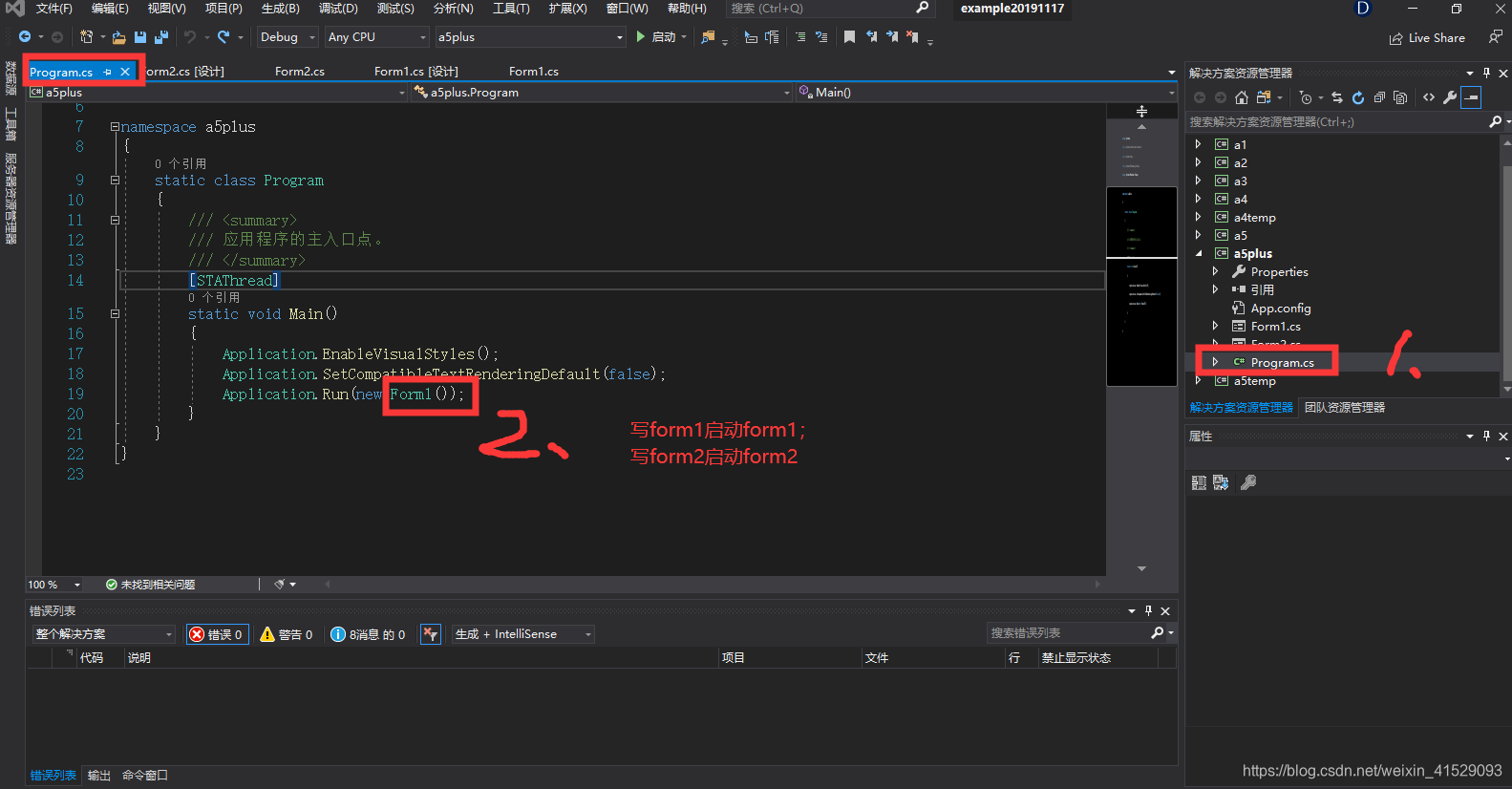
Task: Click the undo arrow icon
Action: click(x=190, y=37)
